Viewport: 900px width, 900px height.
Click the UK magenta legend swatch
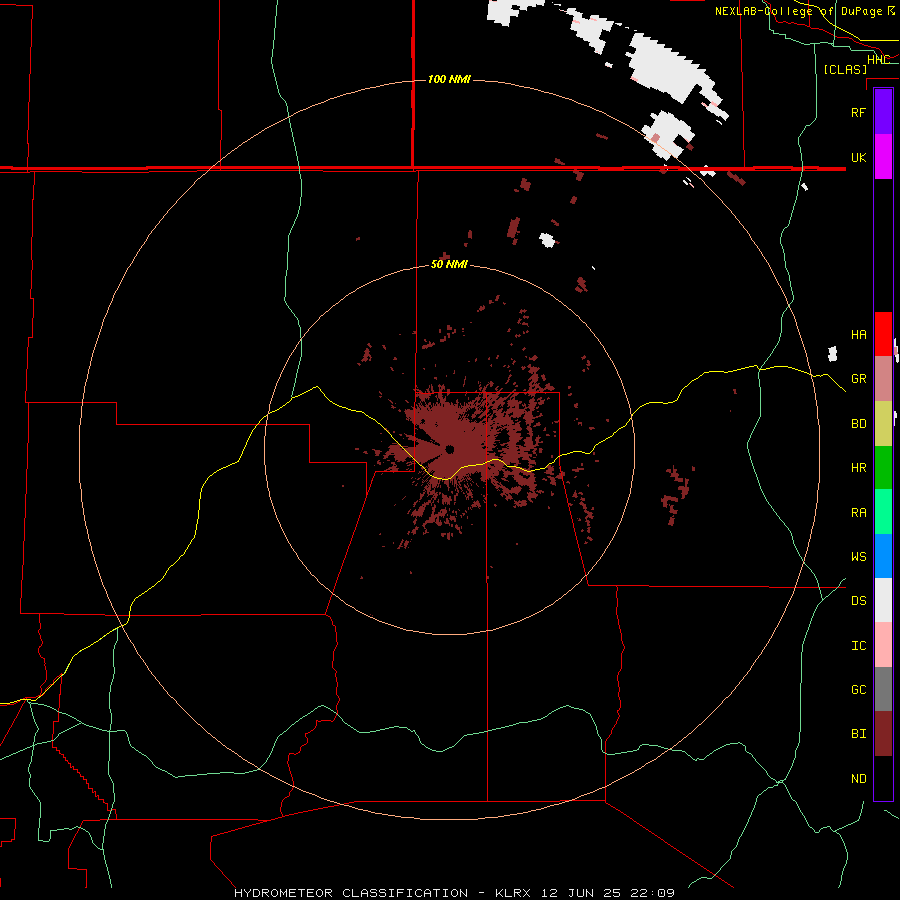point(883,157)
